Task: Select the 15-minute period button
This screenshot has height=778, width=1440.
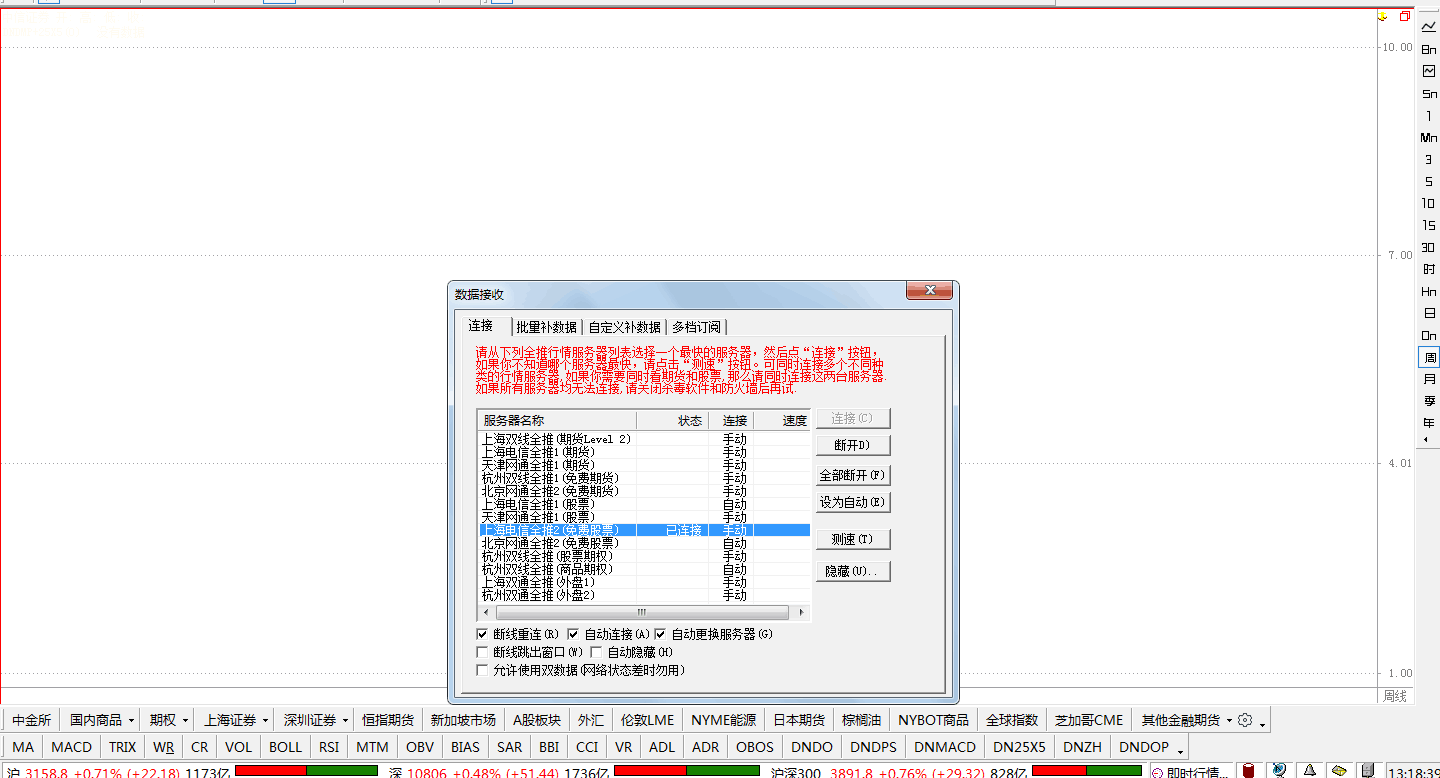Action: pyautogui.click(x=1429, y=225)
